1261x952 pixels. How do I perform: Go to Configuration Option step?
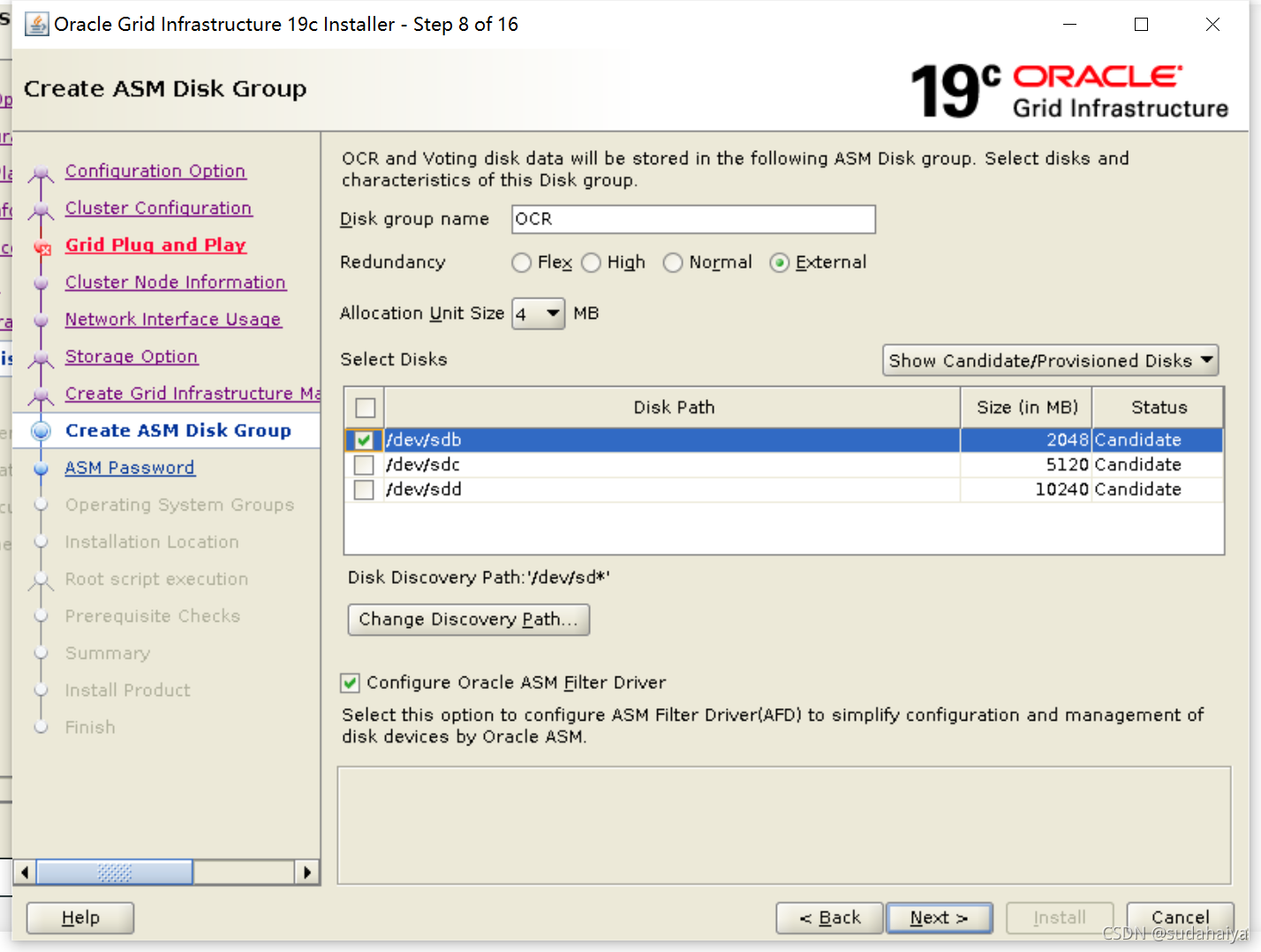155,171
